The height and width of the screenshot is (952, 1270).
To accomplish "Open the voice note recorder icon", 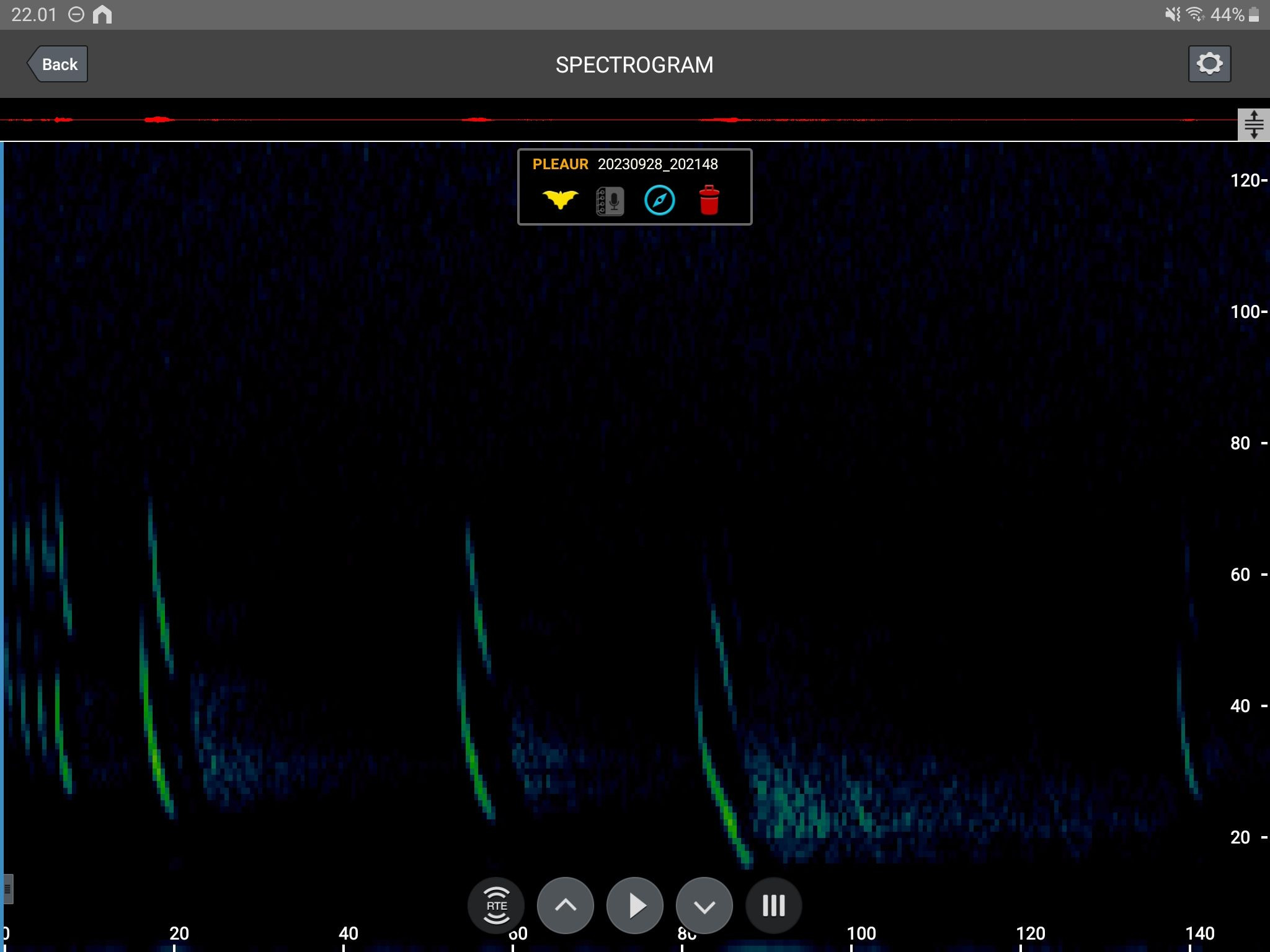I will tap(610, 201).
